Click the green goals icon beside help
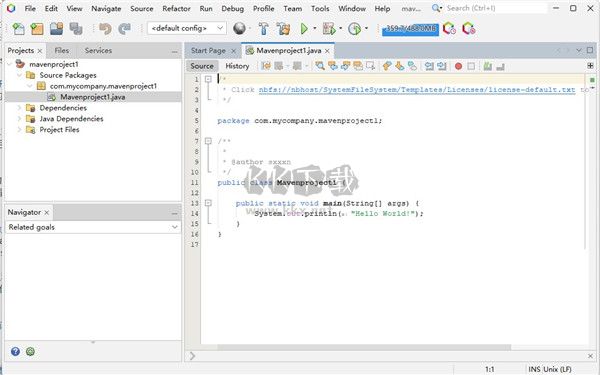This screenshot has height=375, width=600. [x=30, y=351]
